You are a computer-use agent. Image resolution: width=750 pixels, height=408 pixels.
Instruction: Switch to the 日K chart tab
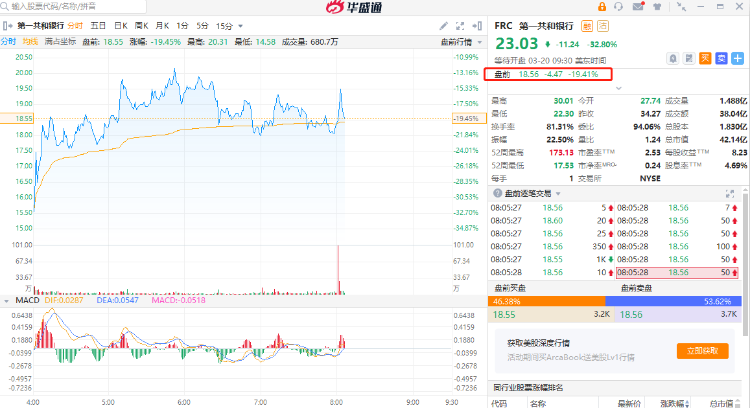click(x=121, y=26)
